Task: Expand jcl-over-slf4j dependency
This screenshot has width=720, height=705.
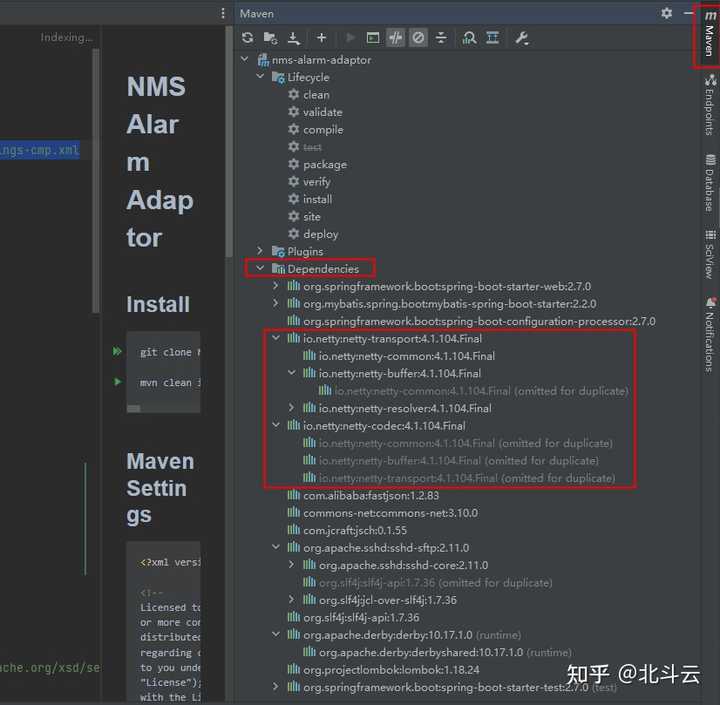Action: [292, 599]
